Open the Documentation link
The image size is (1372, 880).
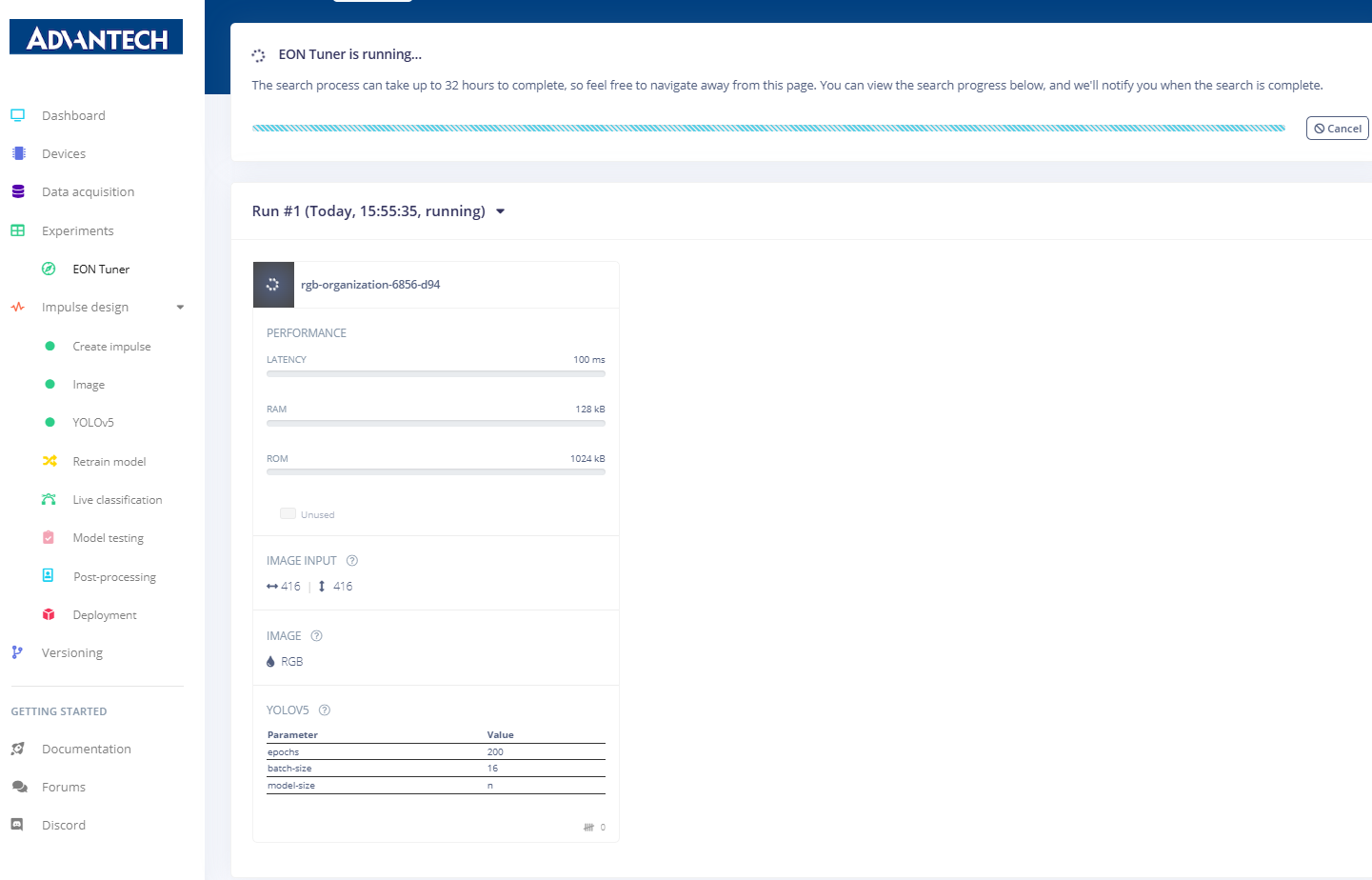click(87, 749)
